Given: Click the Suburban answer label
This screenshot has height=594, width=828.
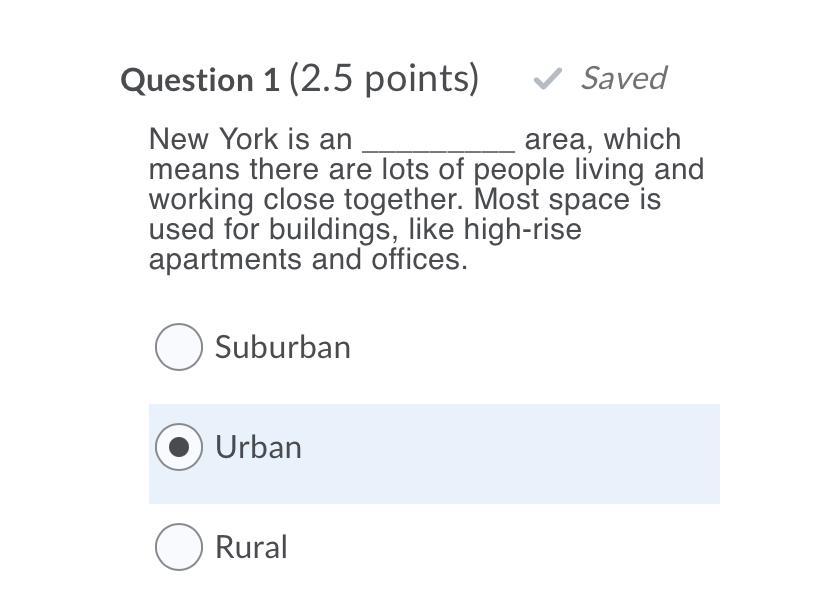Looking at the screenshot, I should (x=282, y=348).
